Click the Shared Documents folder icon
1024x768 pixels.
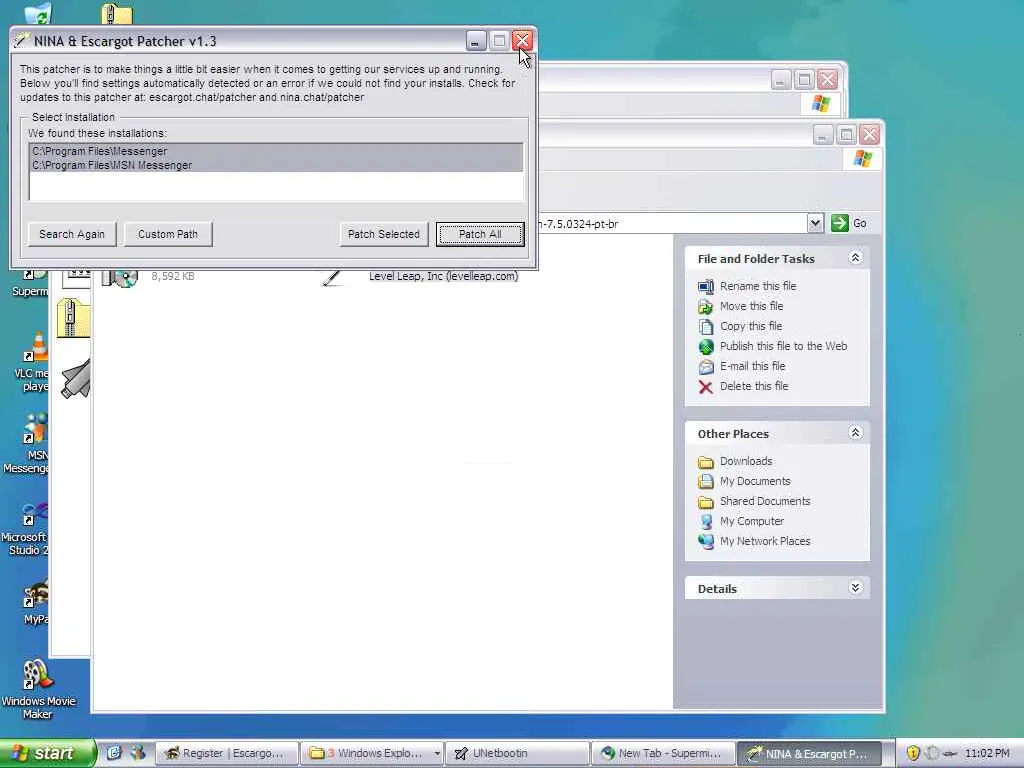705,502
